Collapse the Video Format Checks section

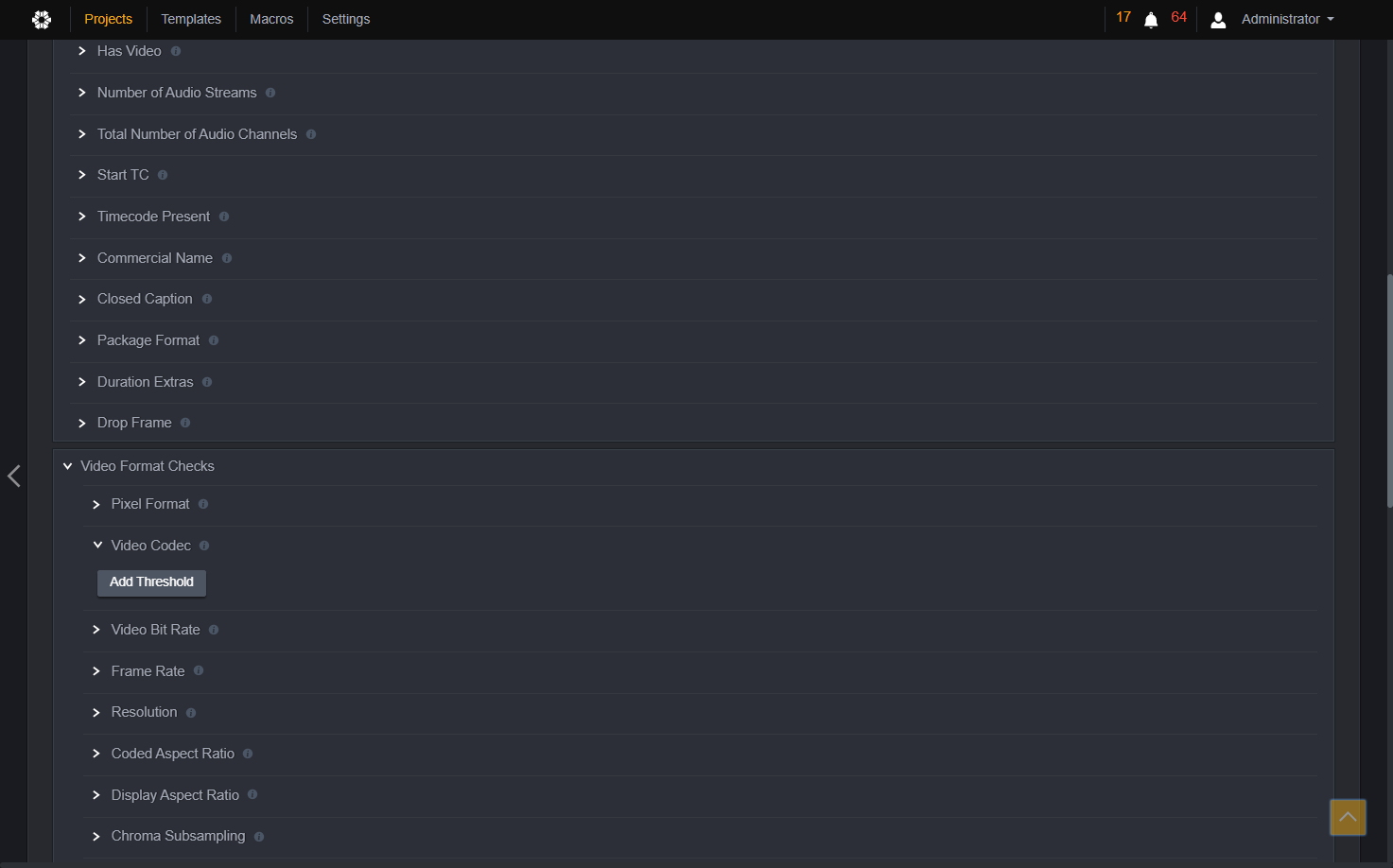pyautogui.click(x=67, y=466)
